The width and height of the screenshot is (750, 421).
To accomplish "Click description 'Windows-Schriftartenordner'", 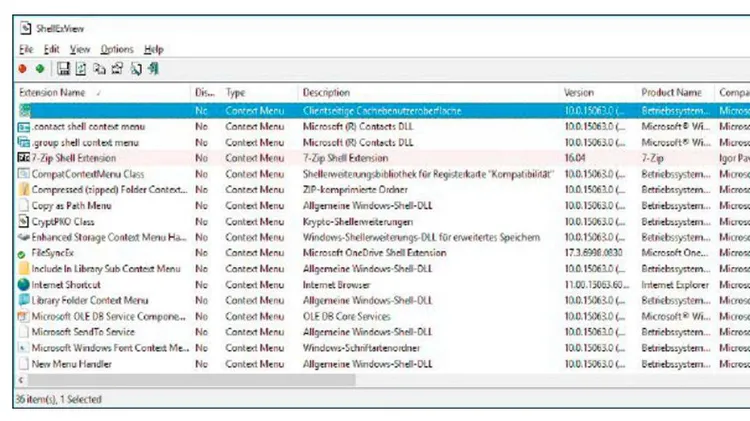I will (x=361, y=348).
